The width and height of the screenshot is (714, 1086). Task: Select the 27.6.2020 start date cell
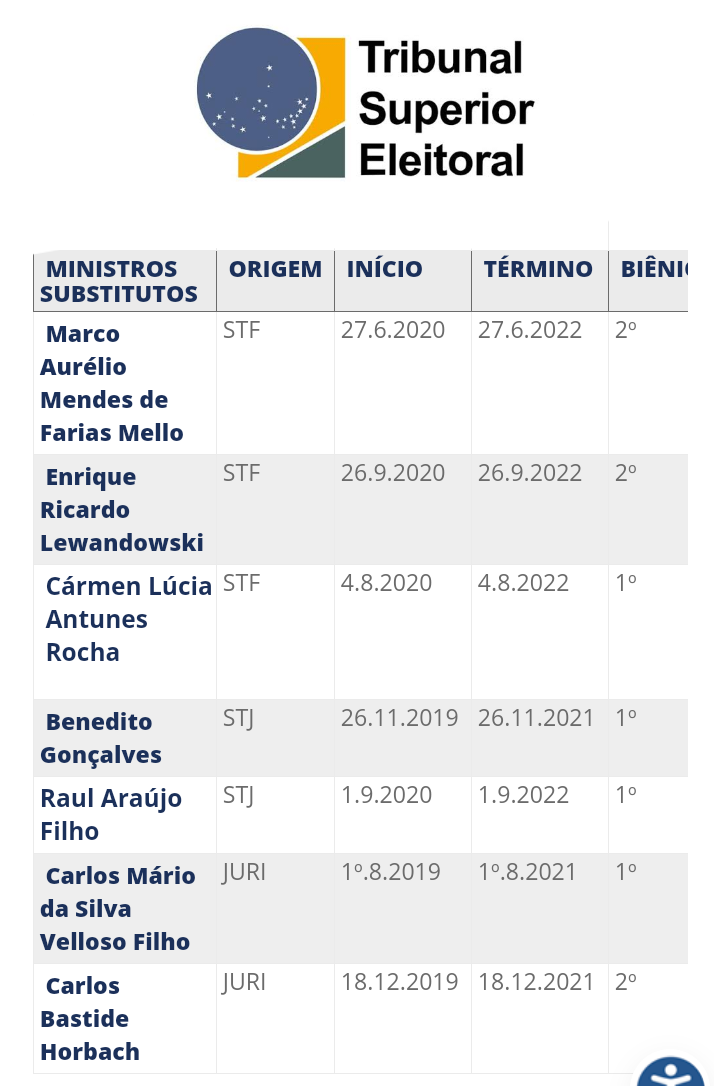393,330
